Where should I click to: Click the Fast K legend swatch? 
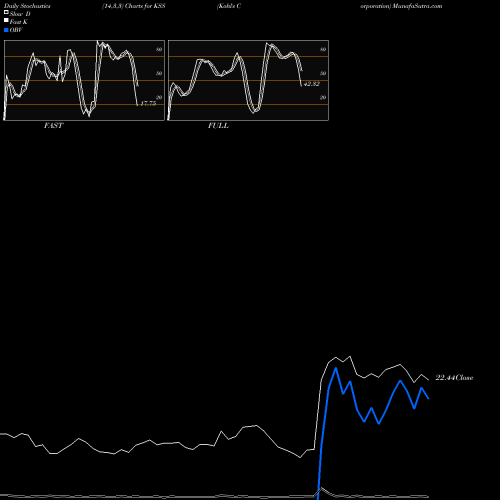tap(6, 20)
